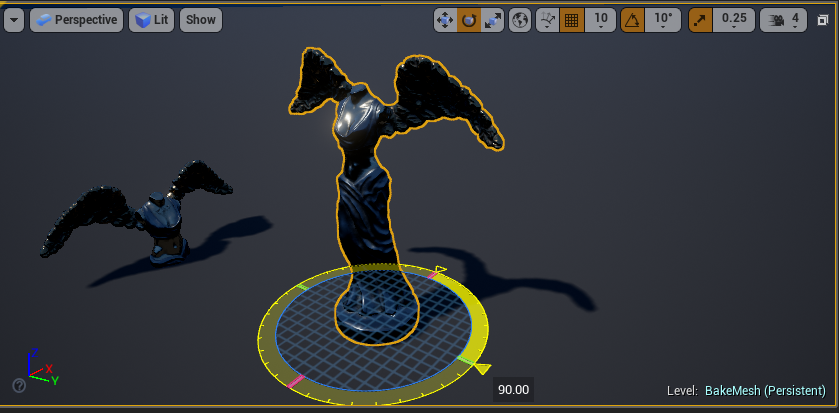This screenshot has width=839, height=413.
Task: Toggle rotation angle snapping
Action: (x=632, y=20)
